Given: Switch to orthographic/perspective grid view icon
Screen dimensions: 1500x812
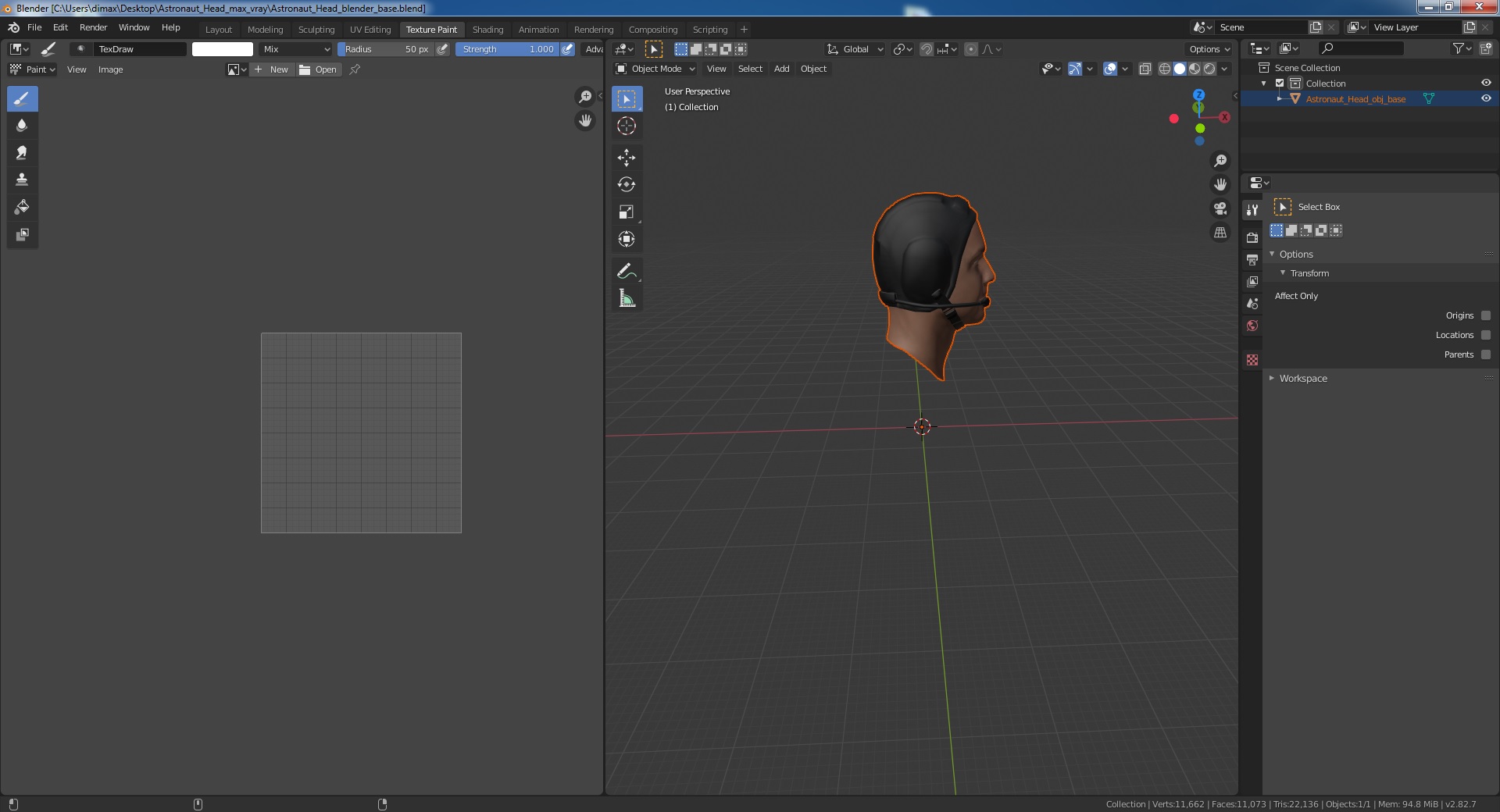Looking at the screenshot, I should (x=1220, y=233).
